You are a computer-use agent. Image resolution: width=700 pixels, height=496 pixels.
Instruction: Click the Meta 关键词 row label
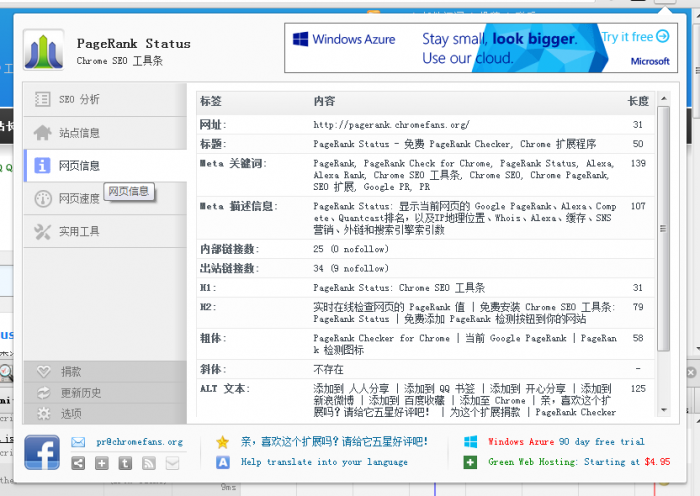(233, 163)
